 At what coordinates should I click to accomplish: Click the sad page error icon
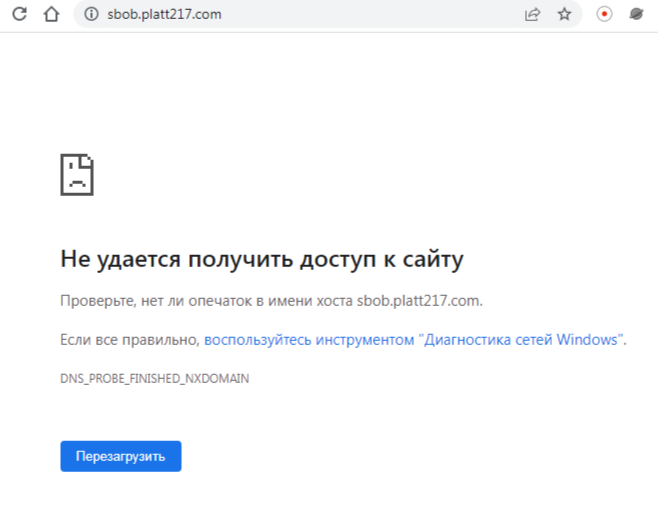(x=77, y=175)
